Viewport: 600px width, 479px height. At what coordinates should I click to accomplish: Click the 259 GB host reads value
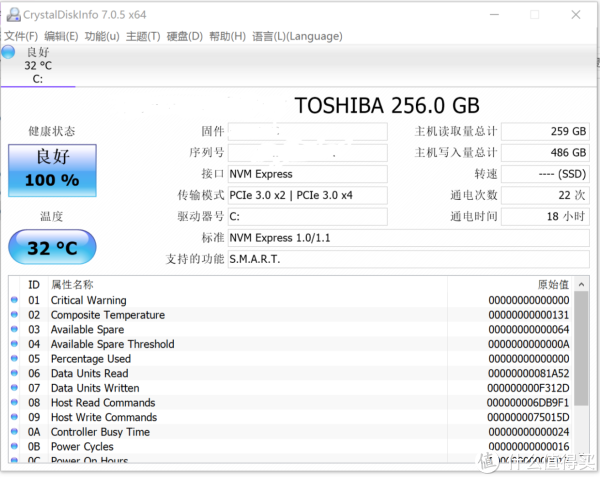[x=545, y=131]
